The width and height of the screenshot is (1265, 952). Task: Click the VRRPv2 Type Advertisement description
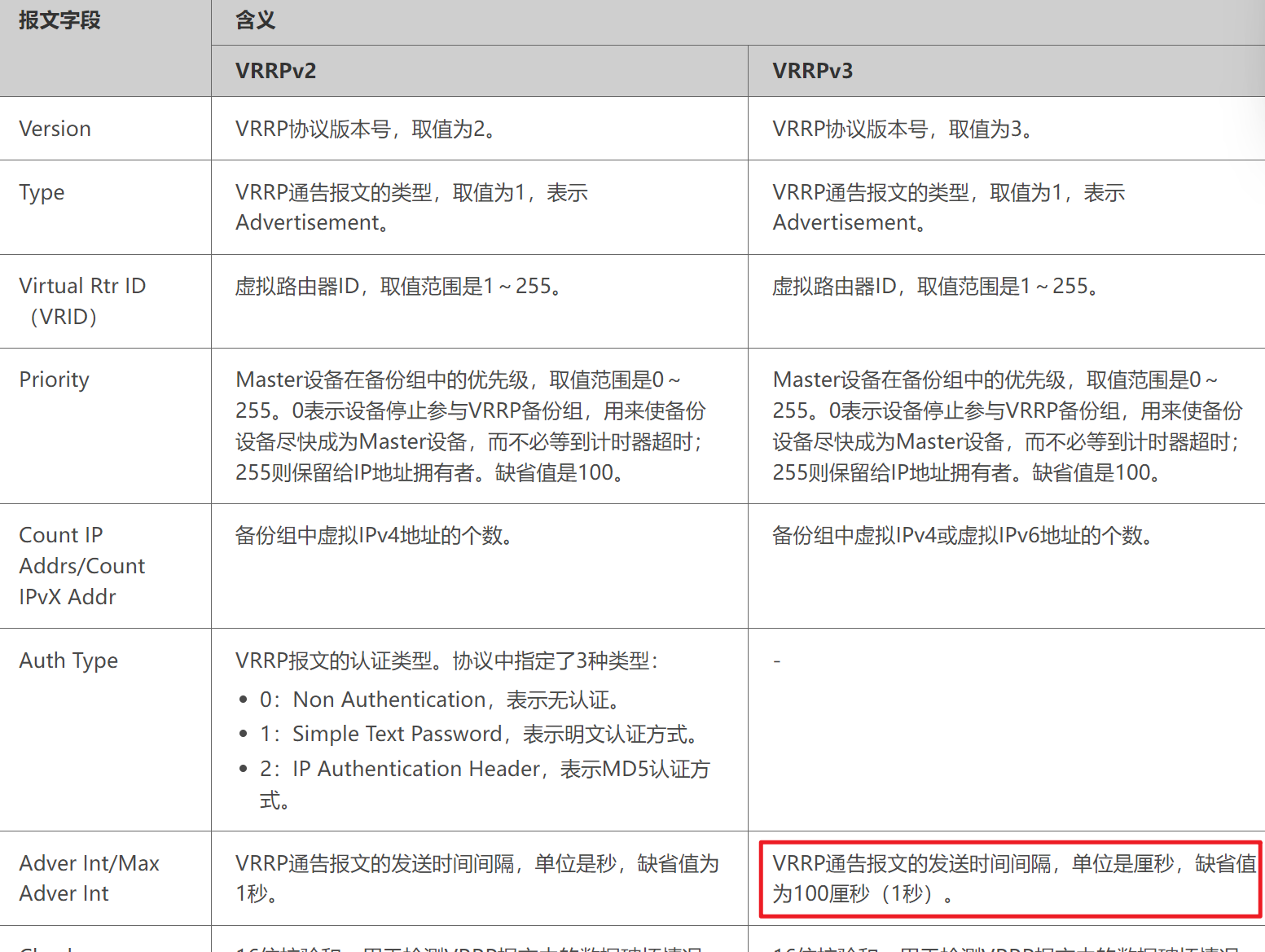(411, 207)
